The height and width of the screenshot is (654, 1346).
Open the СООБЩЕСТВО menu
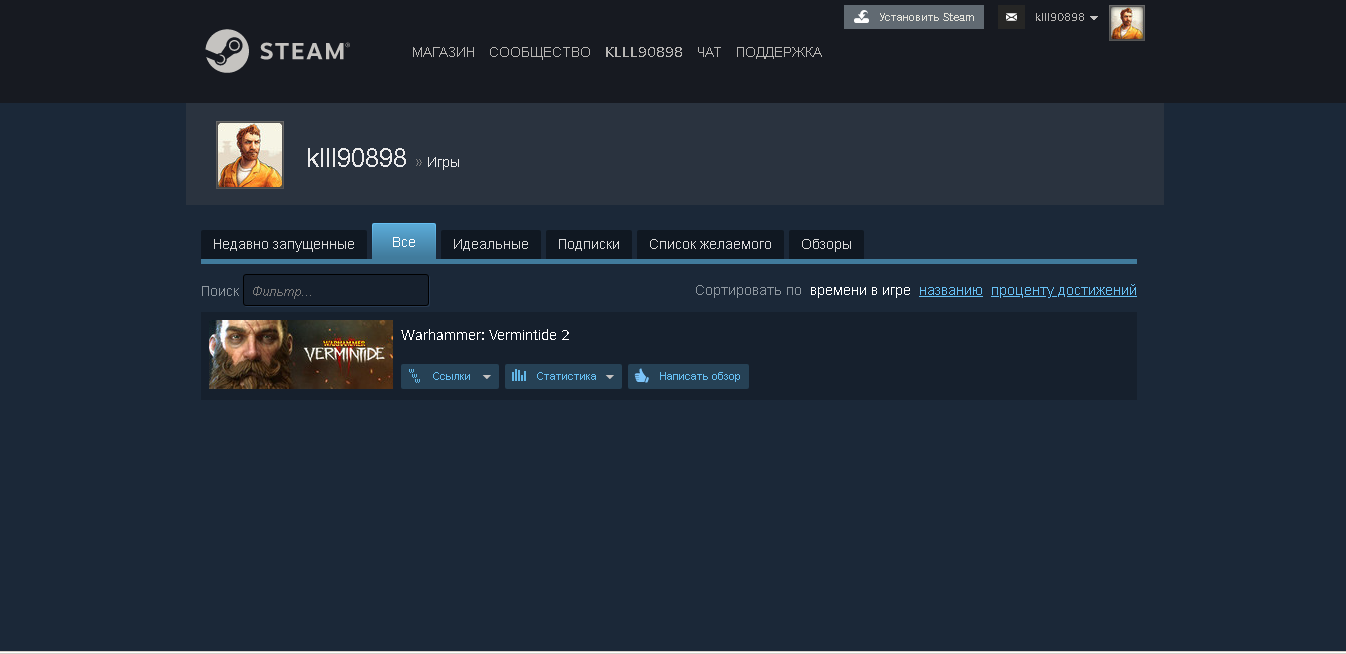tap(540, 52)
